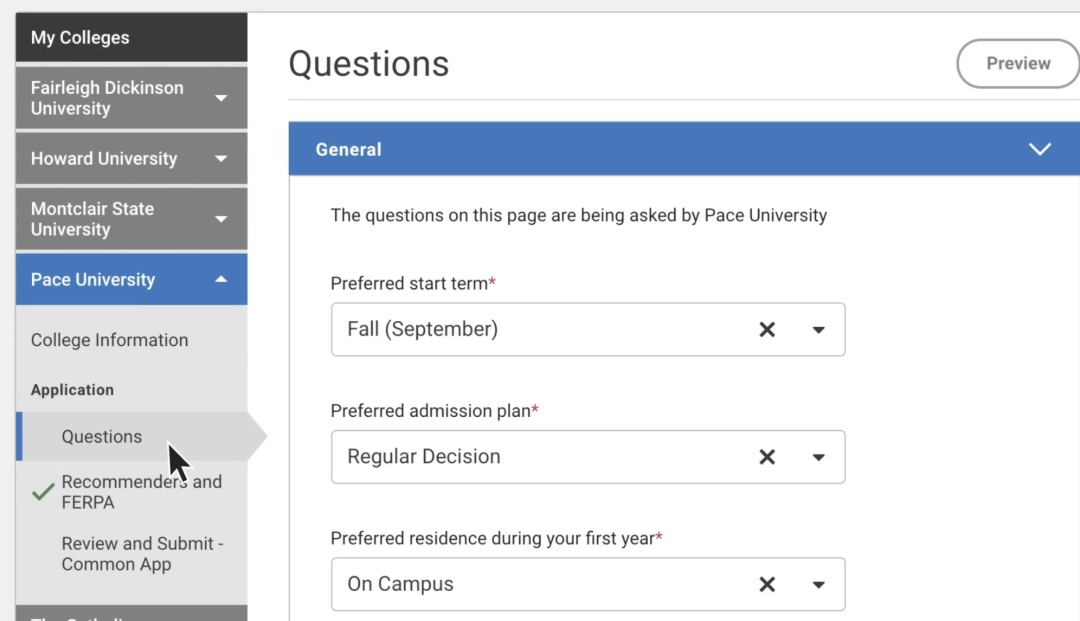Open Review and Submit - Common App
1080x621 pixels.
tap(143, 554)
